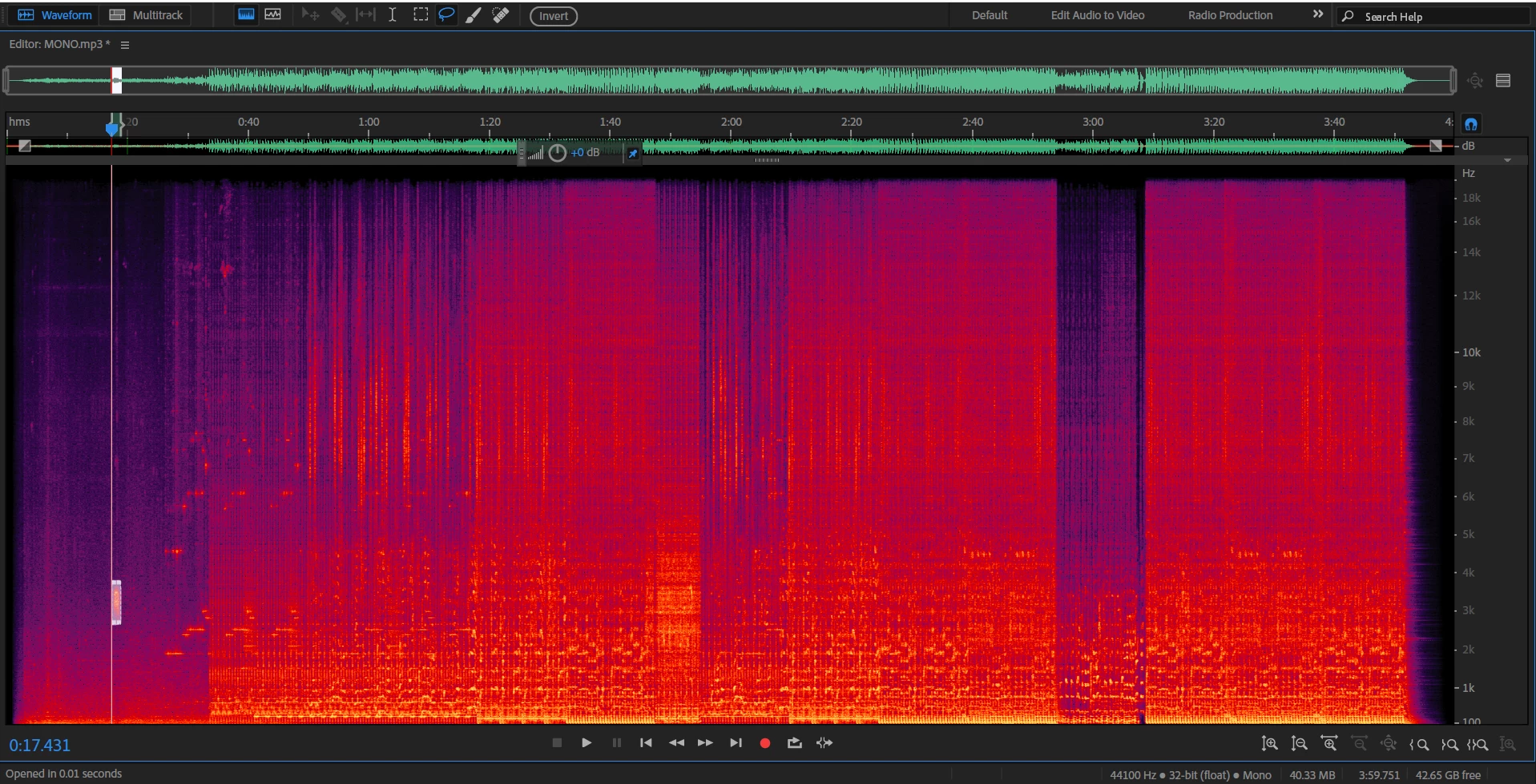Rewind the audio
This screenshot has height=784, width=1536.
pyautogui.click(x=676, y=743)
